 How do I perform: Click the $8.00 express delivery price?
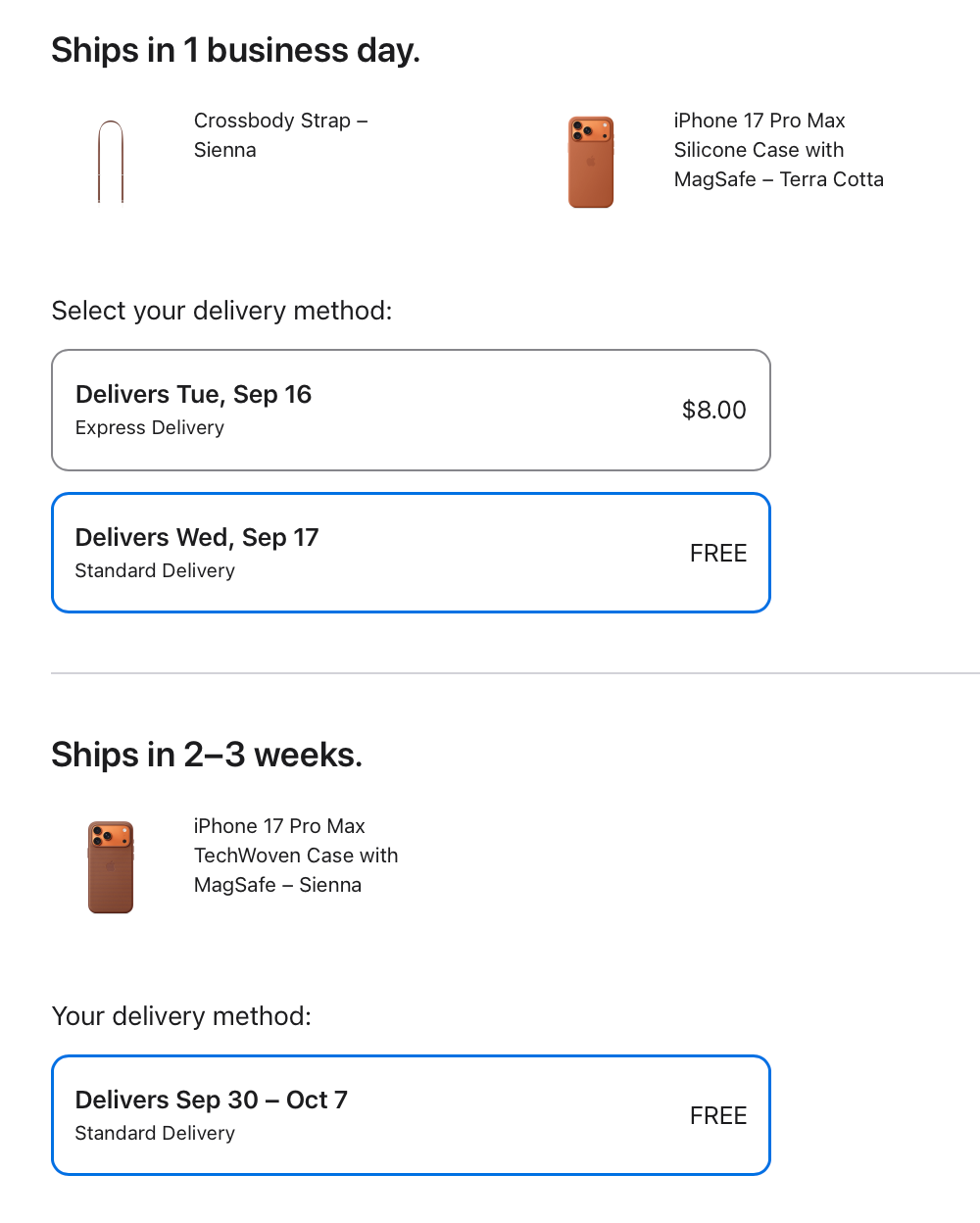713,410
